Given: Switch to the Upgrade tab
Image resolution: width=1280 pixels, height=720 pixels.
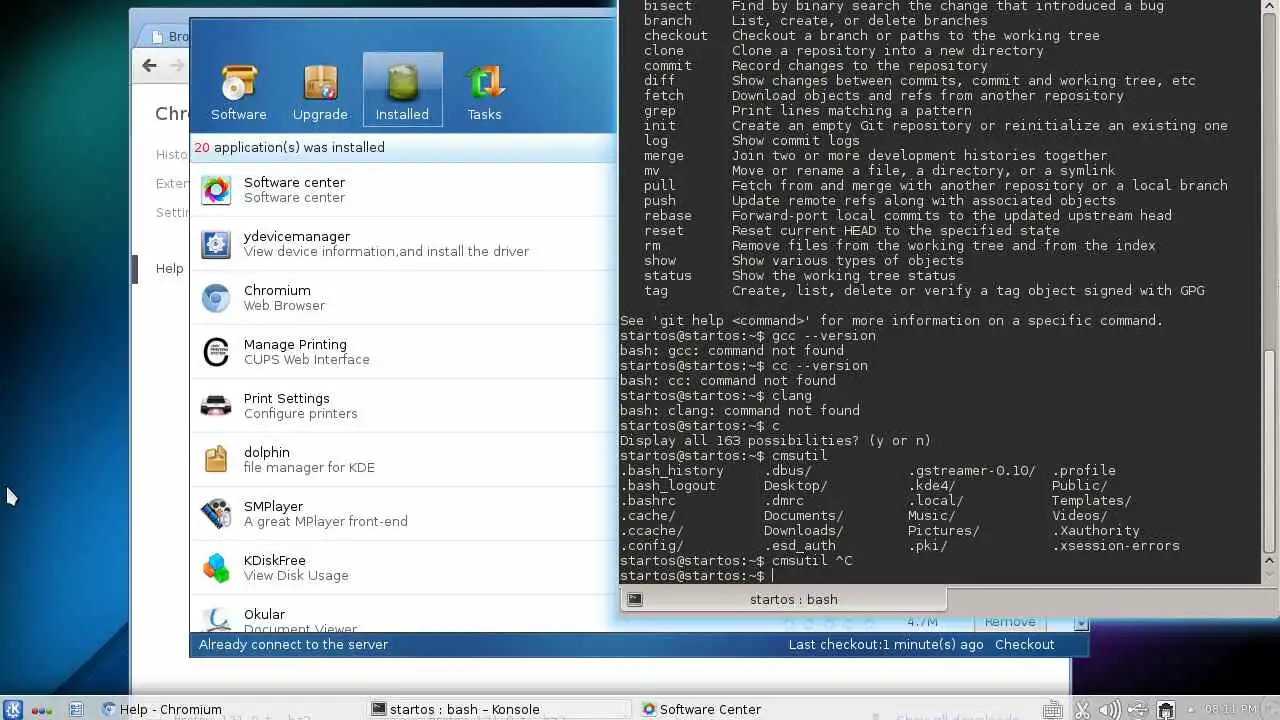Looking at the screenshot, I should (x=320, y=92).
